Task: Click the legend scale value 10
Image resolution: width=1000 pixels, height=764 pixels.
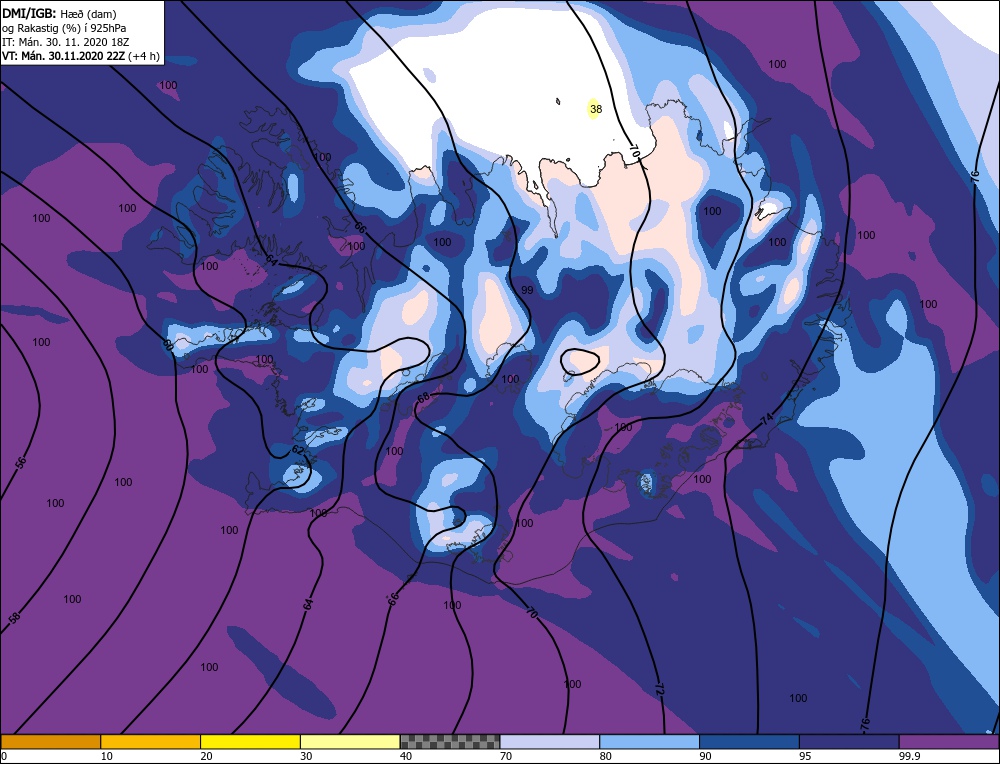Action: pyautogui.click(x=105, y=756)
